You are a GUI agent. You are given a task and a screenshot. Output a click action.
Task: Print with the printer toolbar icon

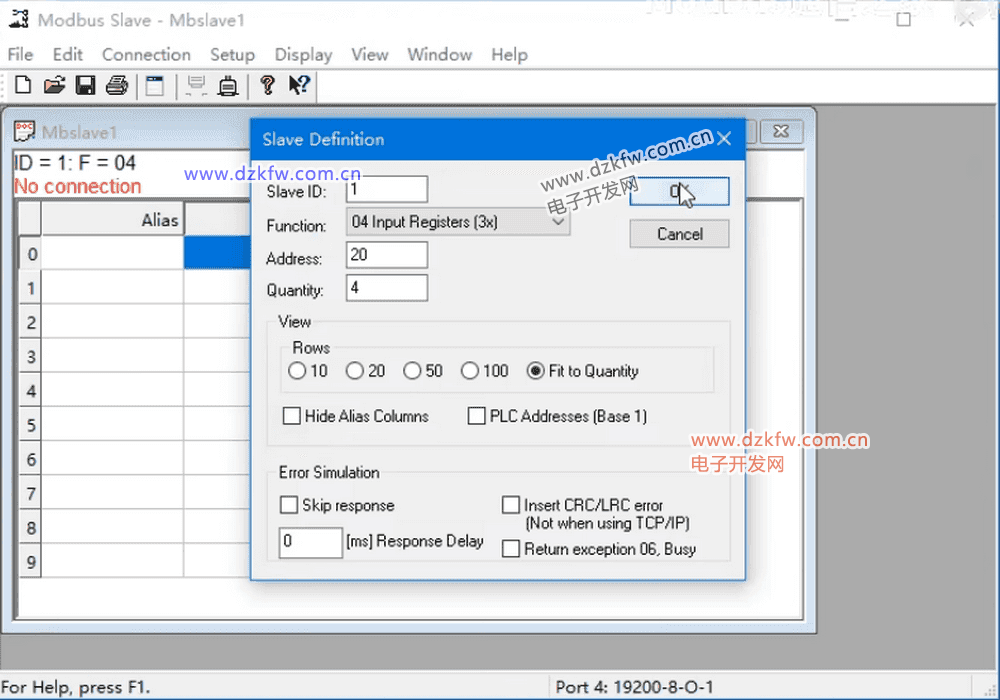coord(117,86)
